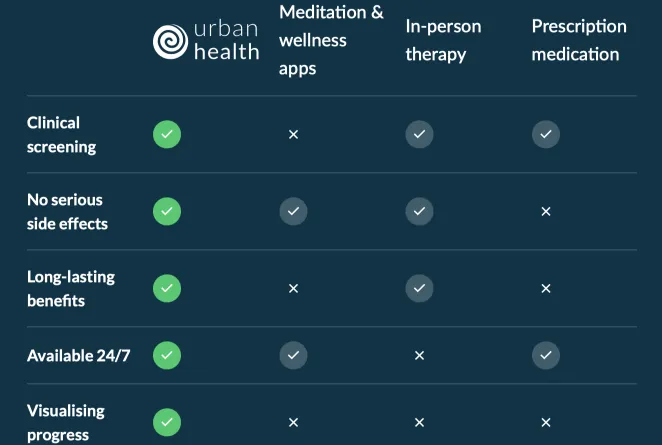The image size is (662, 445).
Task: Click green check for Available 24/7
Action: coord(167,354)
